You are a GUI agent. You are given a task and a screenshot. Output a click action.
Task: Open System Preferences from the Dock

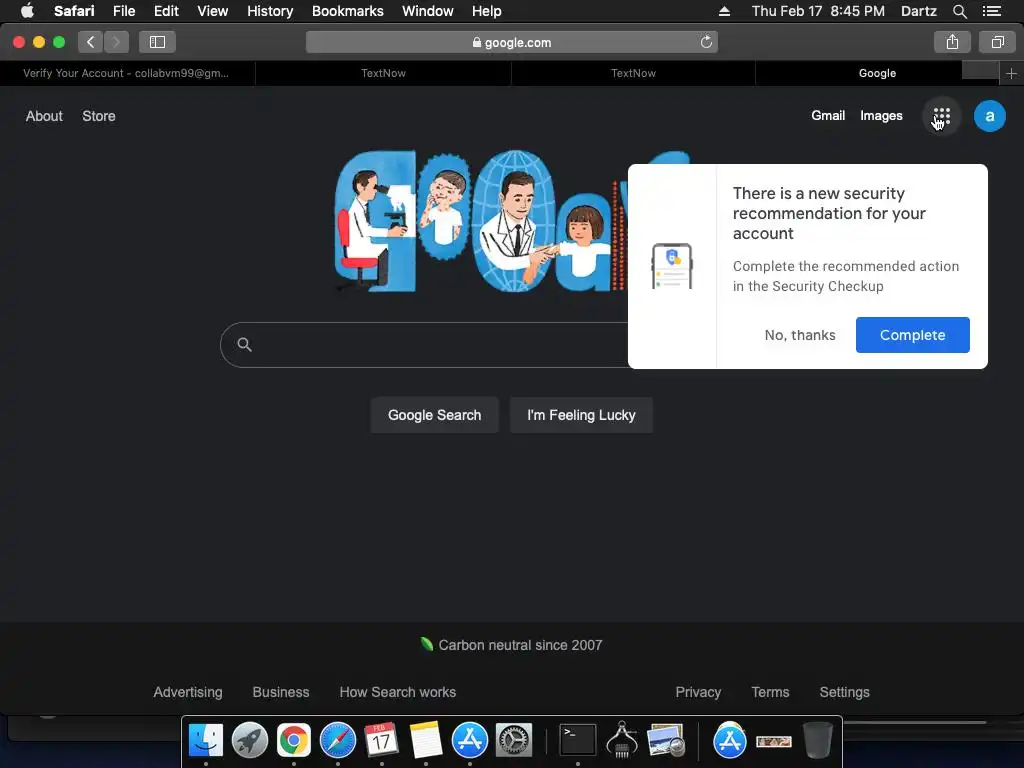[x=514, y=741]
